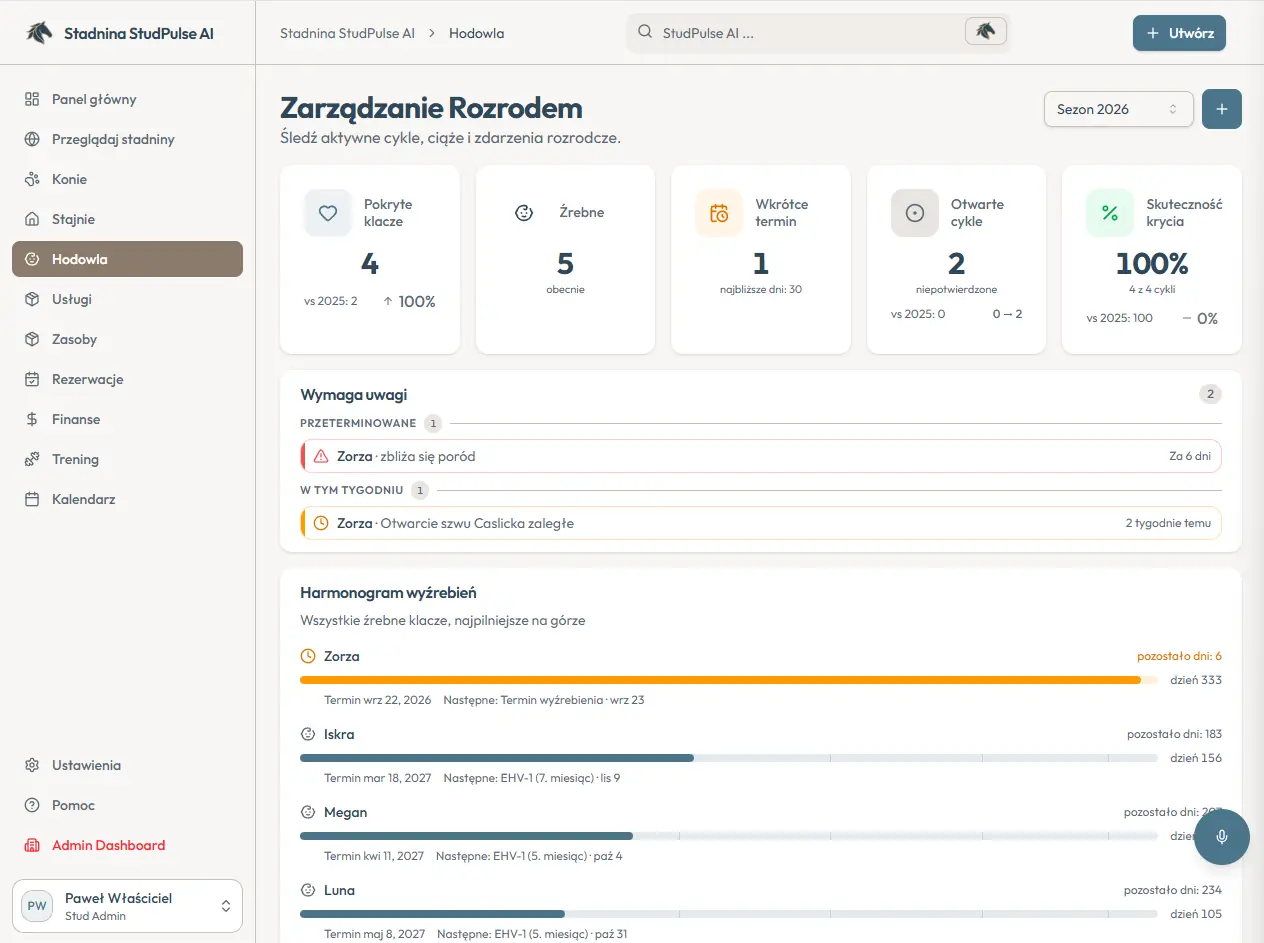Go to Rezerwacje in the sidebar

pyautogui.click(x=127, y=379)
